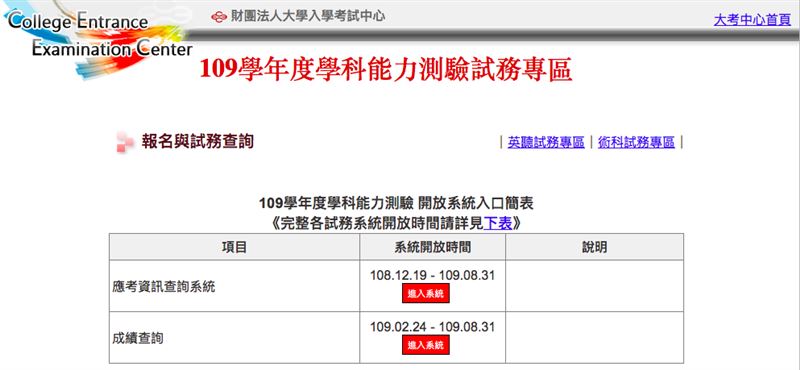
Task: Open the 大考中心首頁 link
Action: pyautogui.click(x=752, y=20)
